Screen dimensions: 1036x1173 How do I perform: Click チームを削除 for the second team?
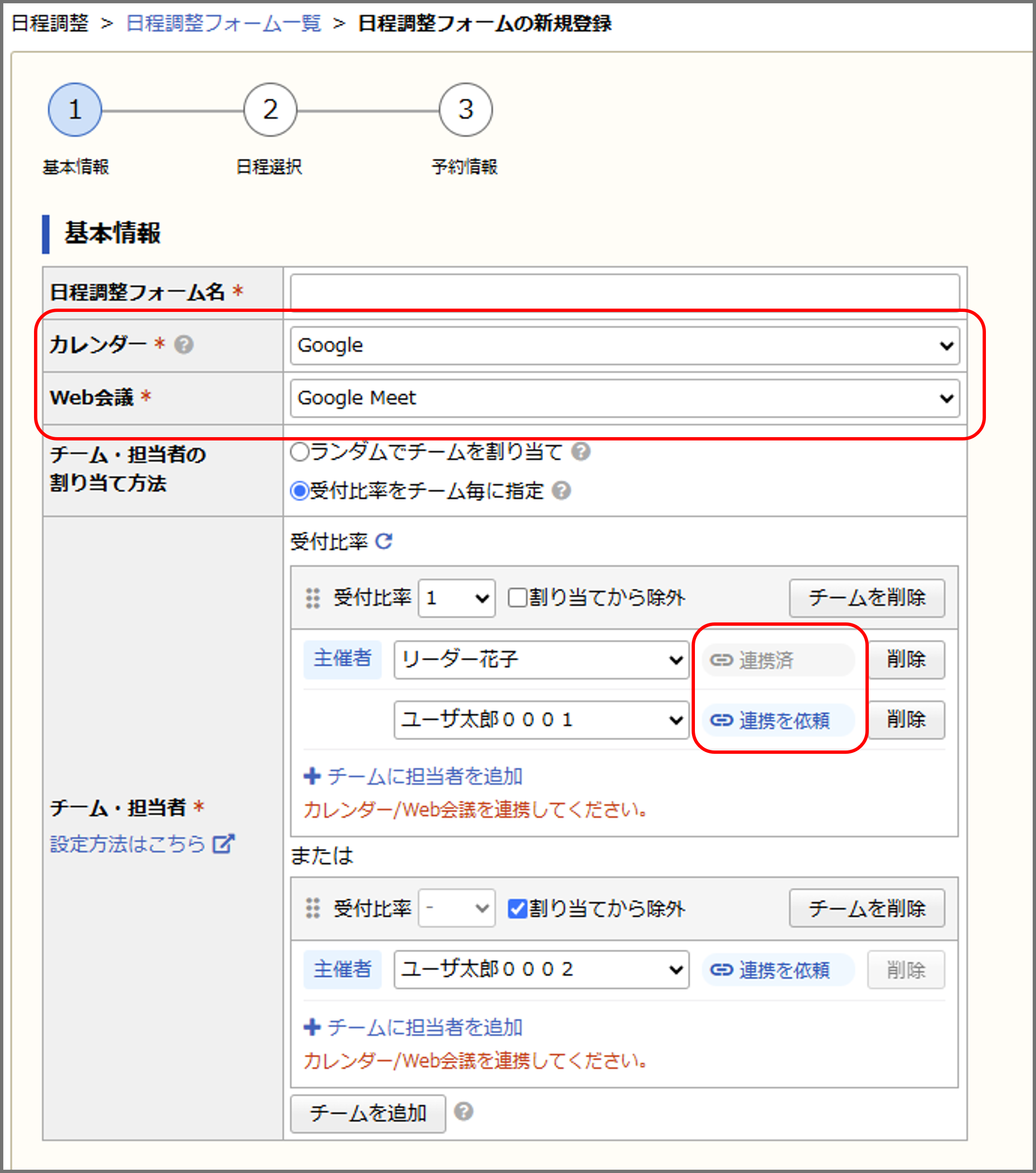coord(867,908)
